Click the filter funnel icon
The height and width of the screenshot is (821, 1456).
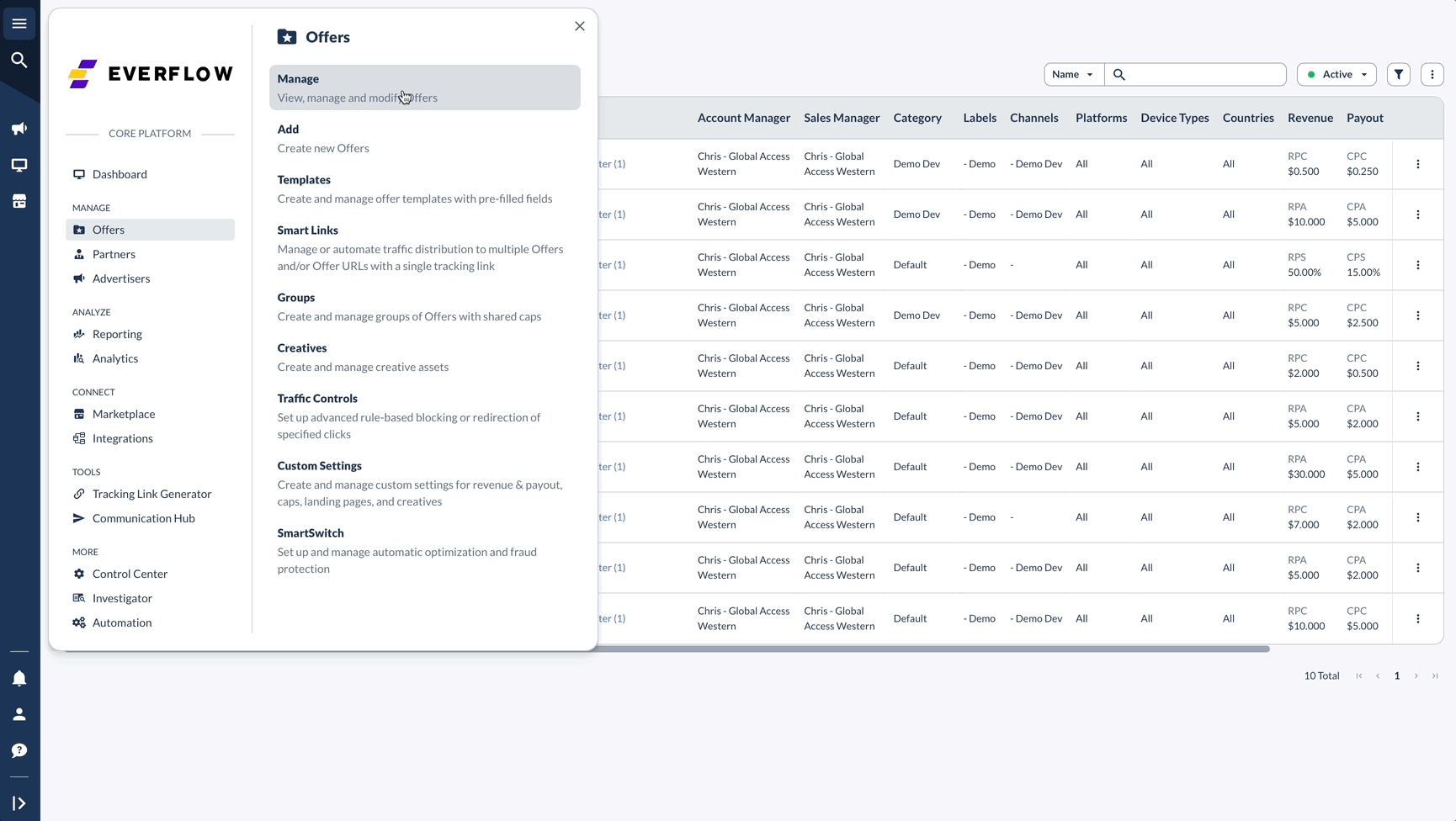[x=1399, y=74]
